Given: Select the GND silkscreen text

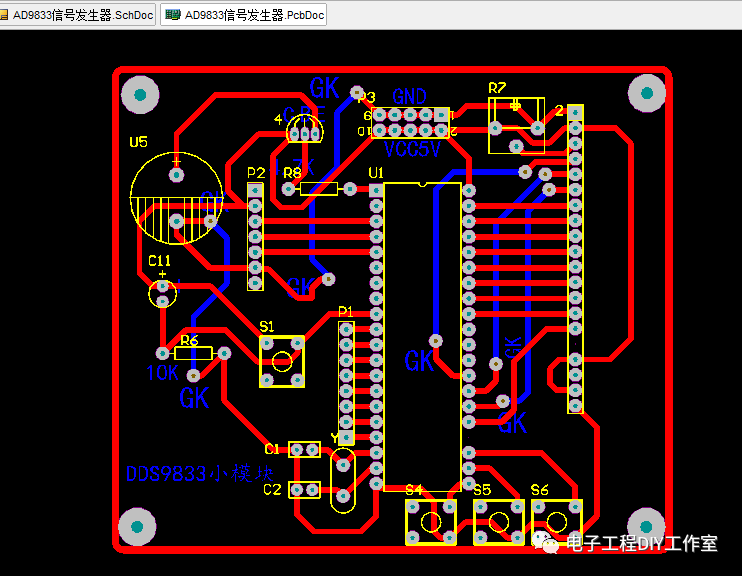Looking at the screenshot, I should click(409, 97).
